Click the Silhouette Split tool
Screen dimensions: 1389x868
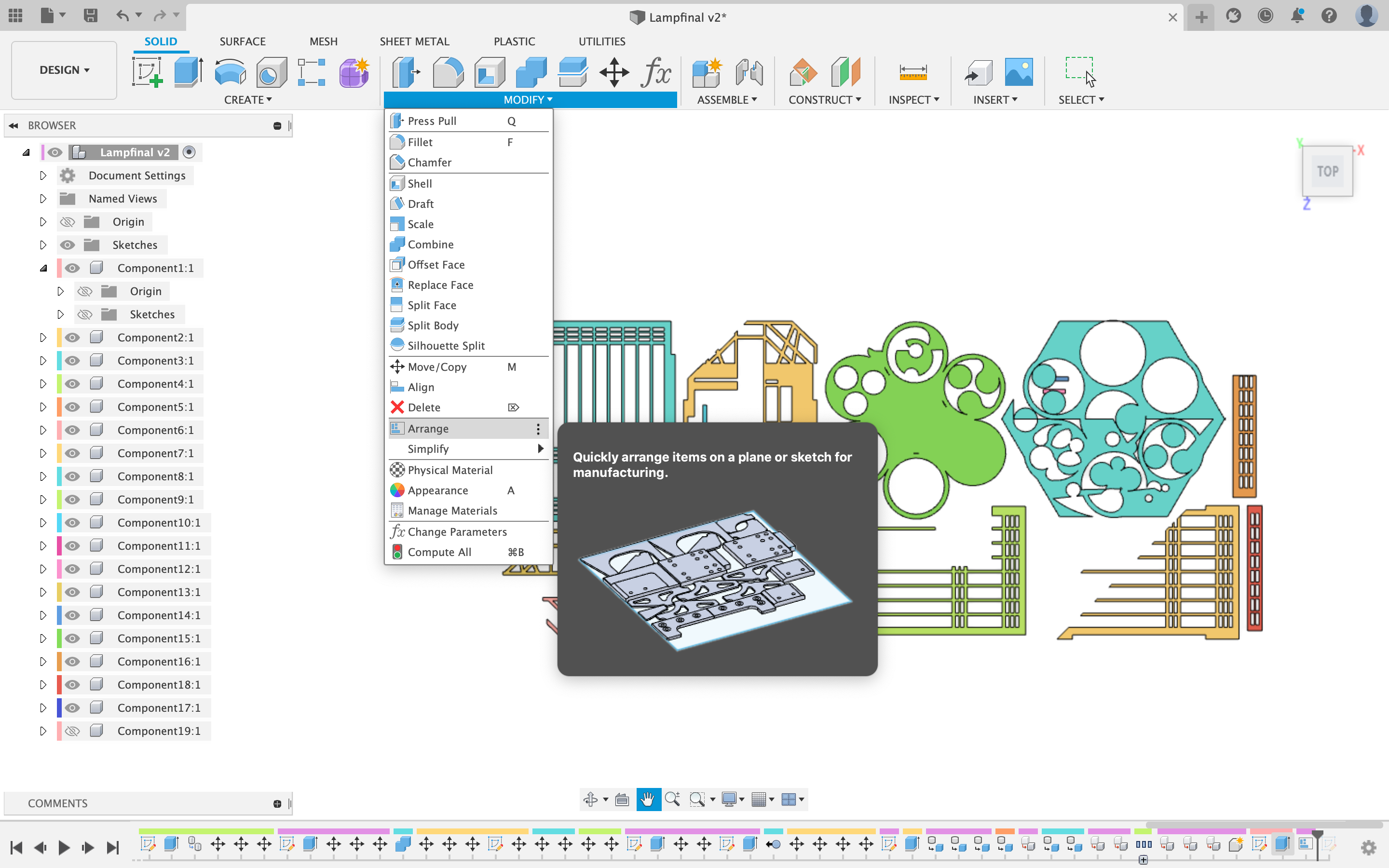(x=446, y=345)
